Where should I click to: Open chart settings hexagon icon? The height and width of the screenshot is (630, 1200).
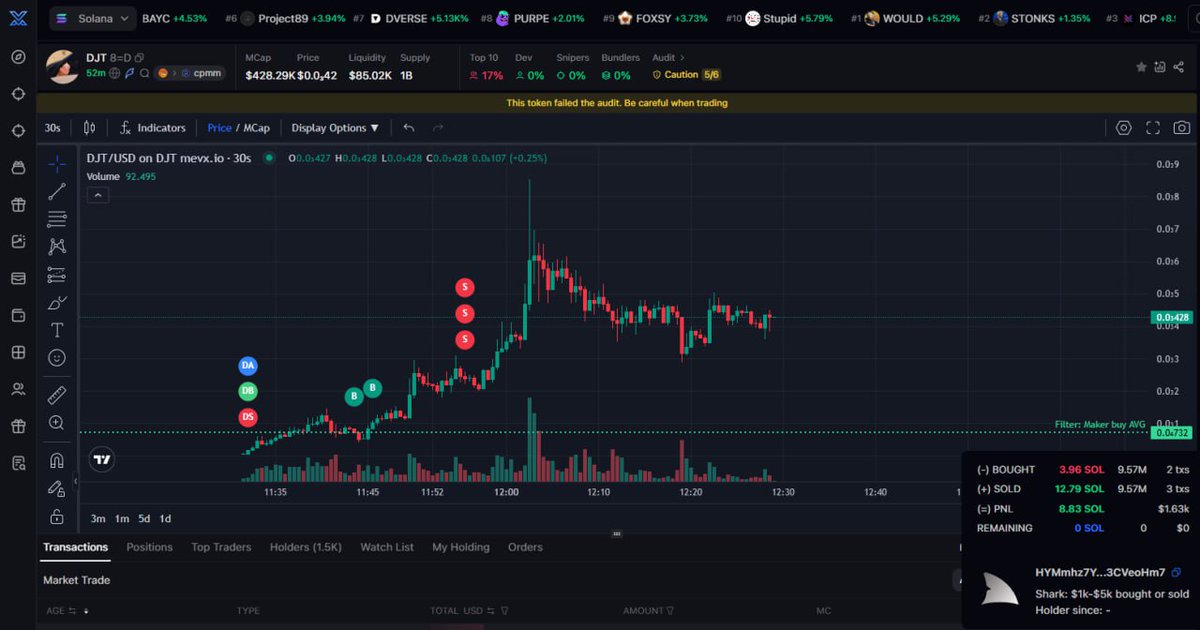(x=1123, y=128)
